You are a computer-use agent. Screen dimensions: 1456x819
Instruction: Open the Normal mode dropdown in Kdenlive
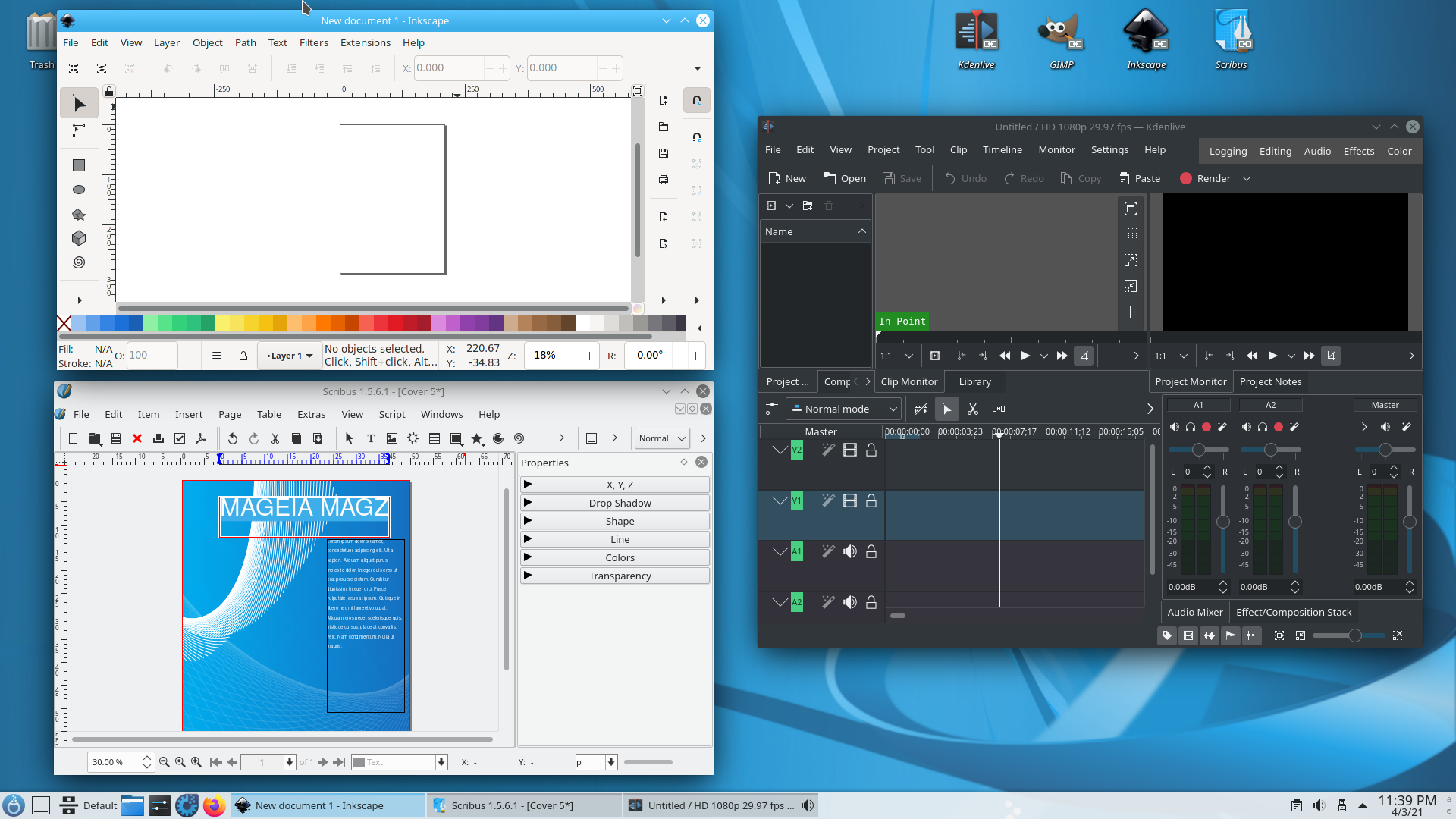[843, 409]
